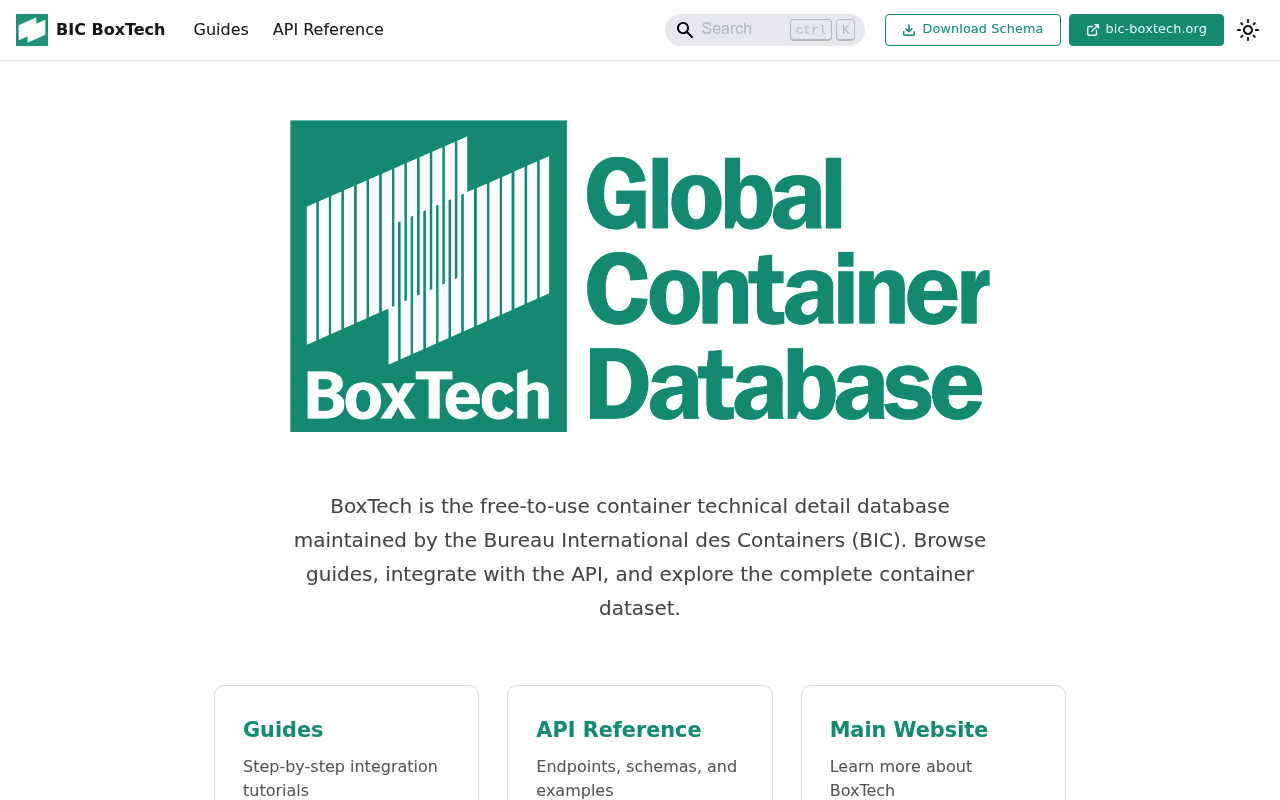Viewport: 1280px width, 800px height.
Task: Toggle the light/dark theme sun icon
Action: [1248, 30]
